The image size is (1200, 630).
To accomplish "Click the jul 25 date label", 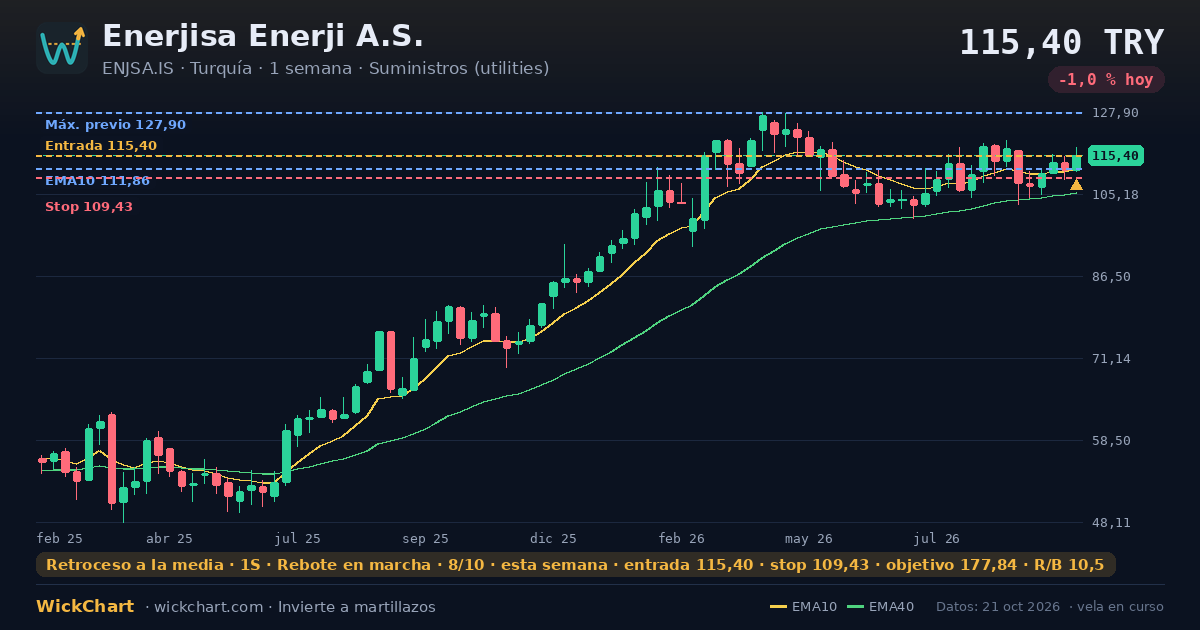I will pyautogui.click(x=298, y=539).
